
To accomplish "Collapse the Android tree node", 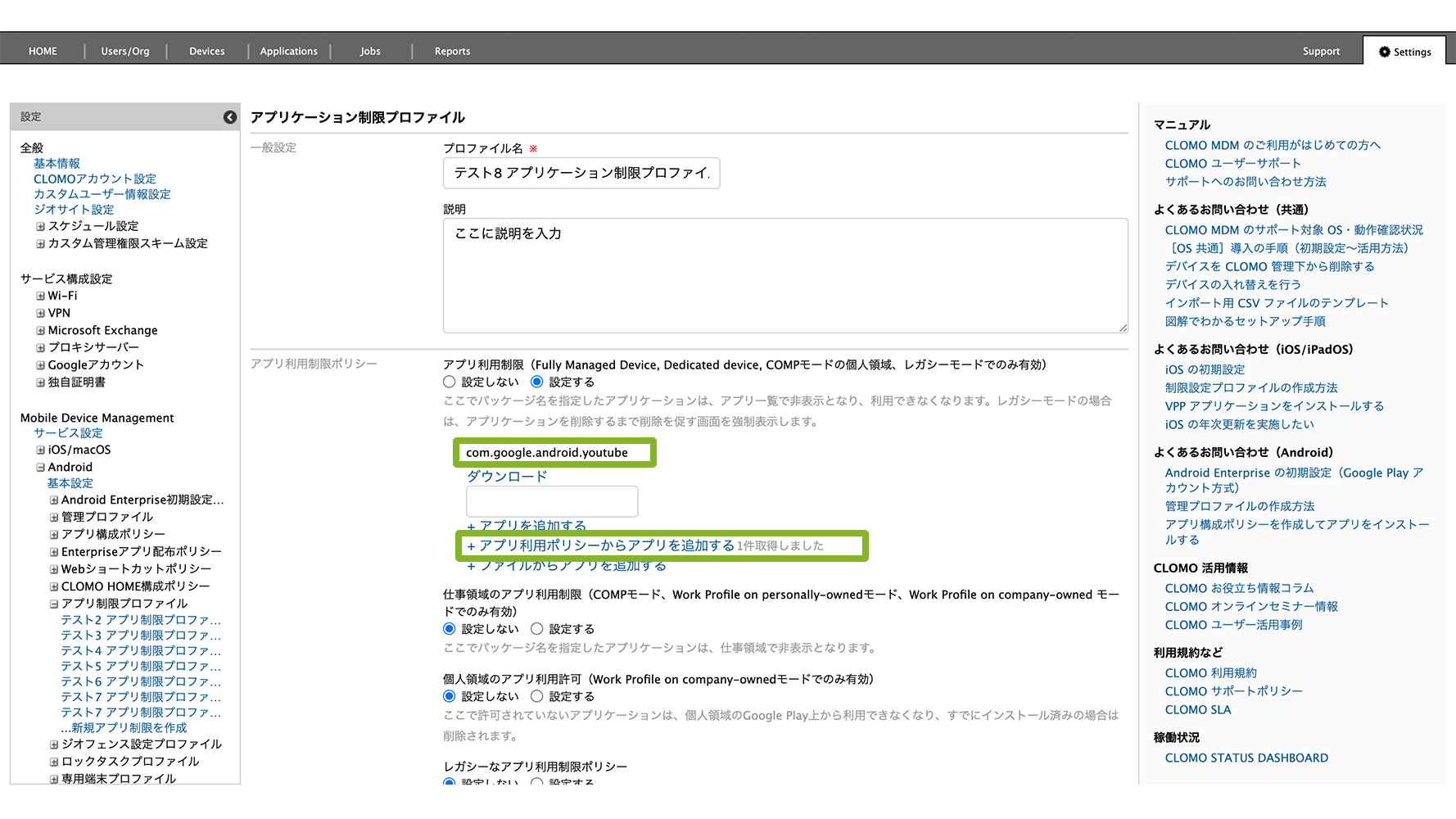I will [40, 468].
